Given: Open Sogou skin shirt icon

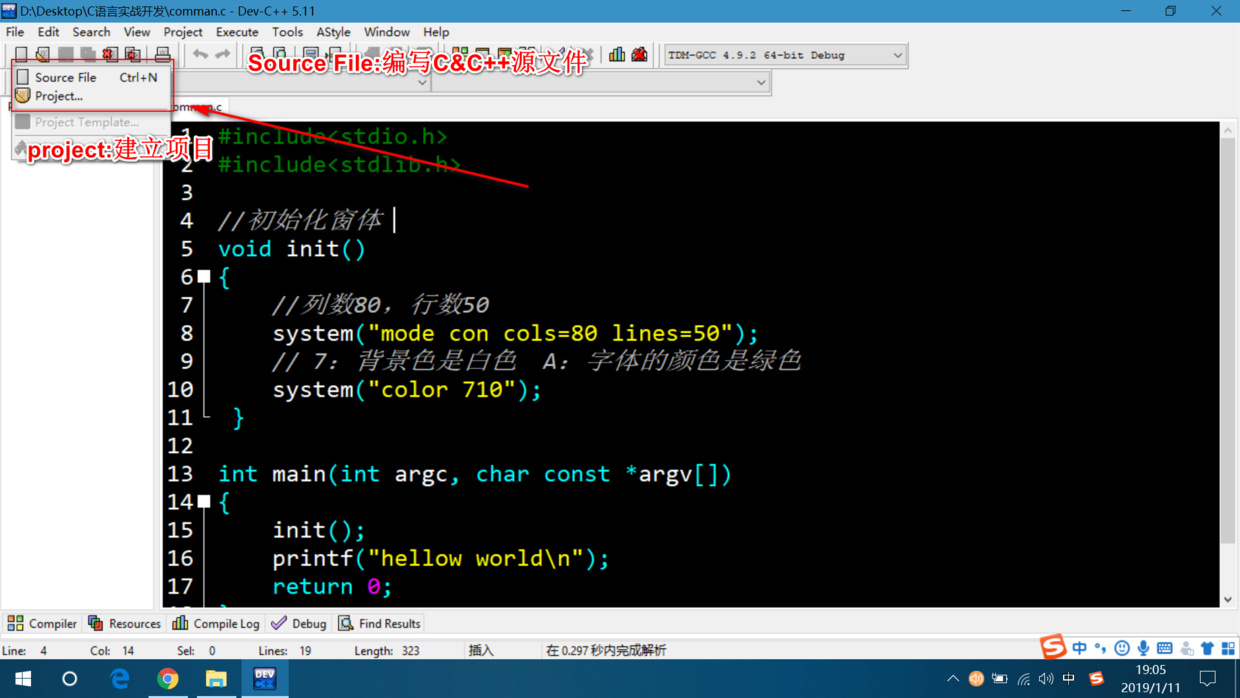Looking at the screenshot, I should click(x=1207, y=648).
